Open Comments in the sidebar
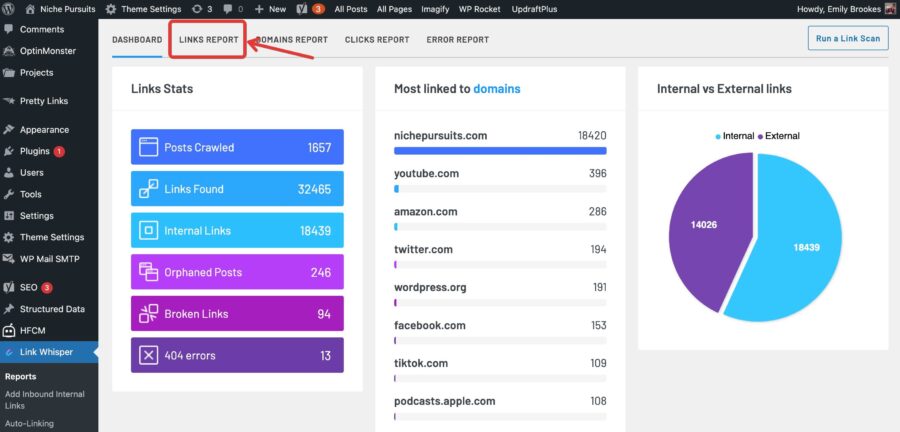 42,29
